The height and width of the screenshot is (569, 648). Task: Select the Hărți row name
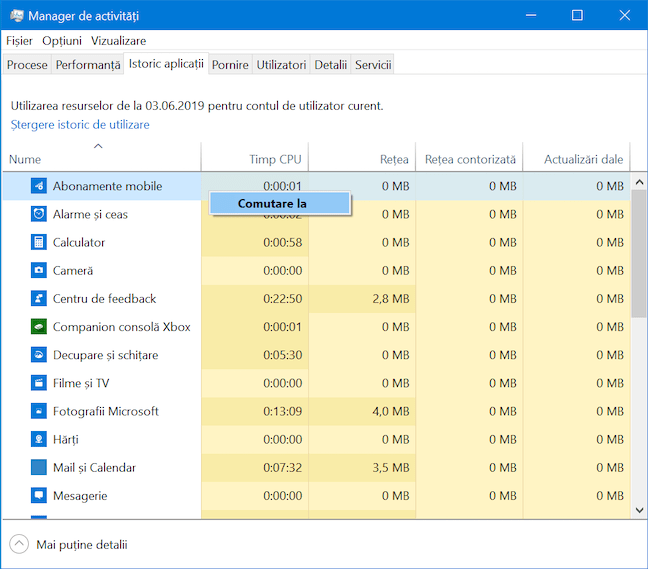66,439
